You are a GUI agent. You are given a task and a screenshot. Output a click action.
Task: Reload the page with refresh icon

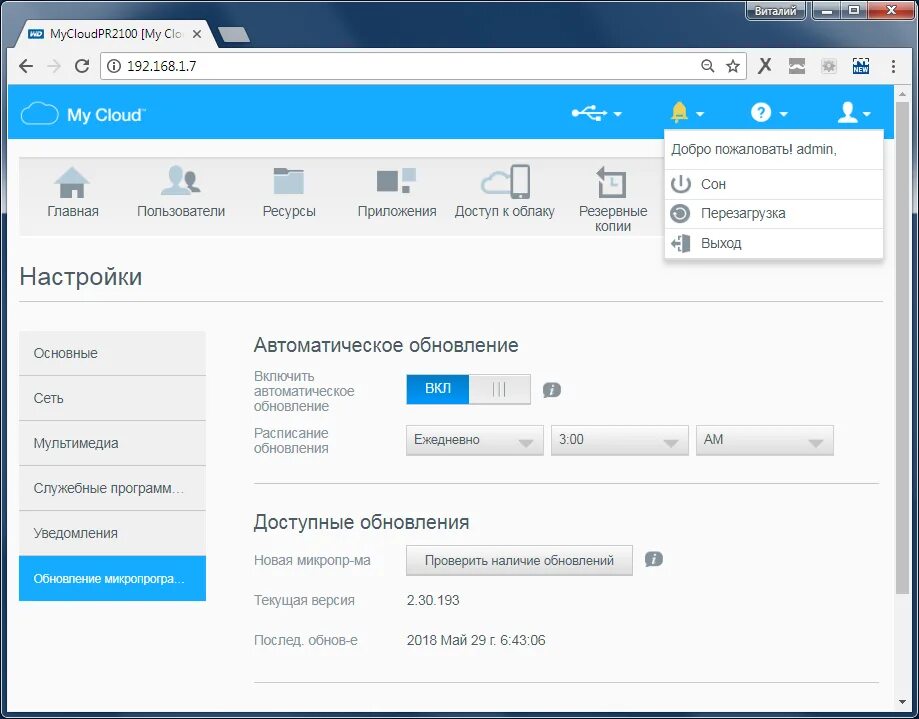point(82,66)
